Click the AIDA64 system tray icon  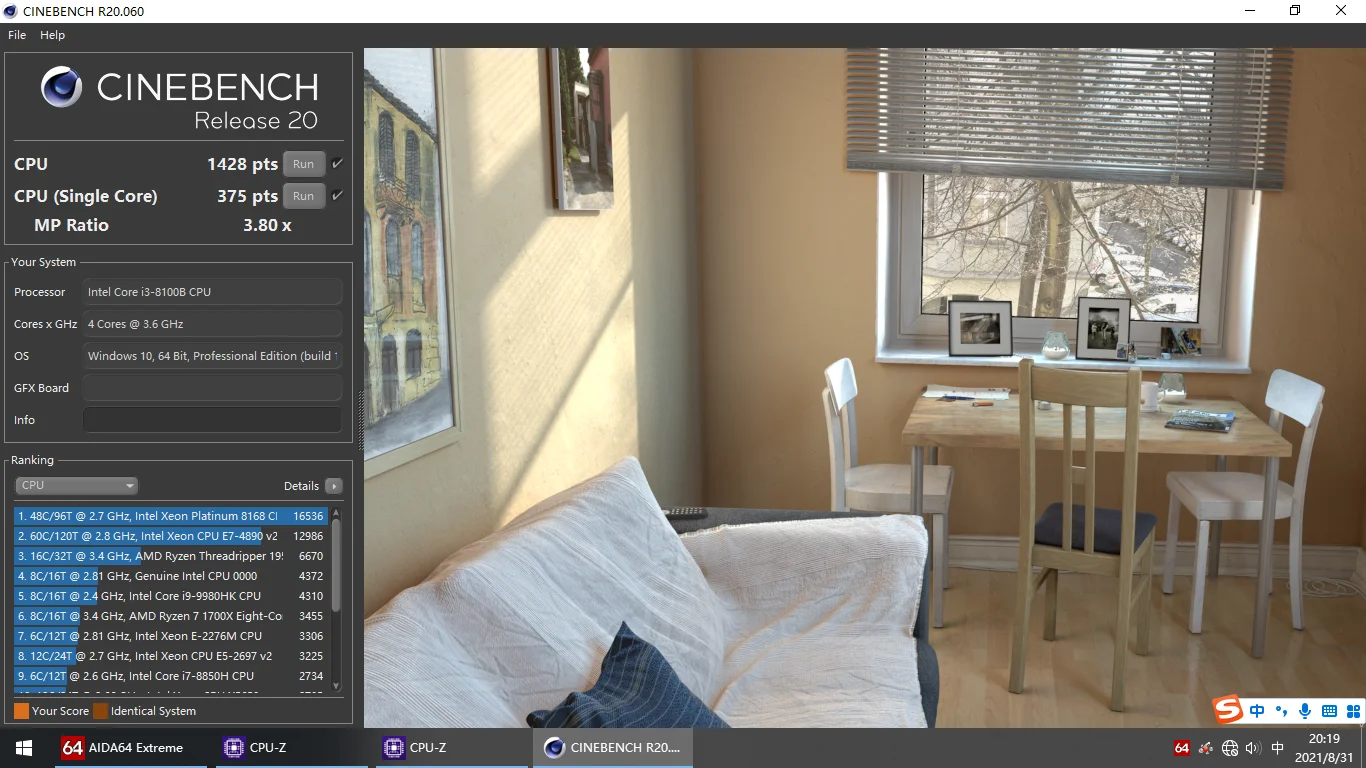coord(1182,748)
